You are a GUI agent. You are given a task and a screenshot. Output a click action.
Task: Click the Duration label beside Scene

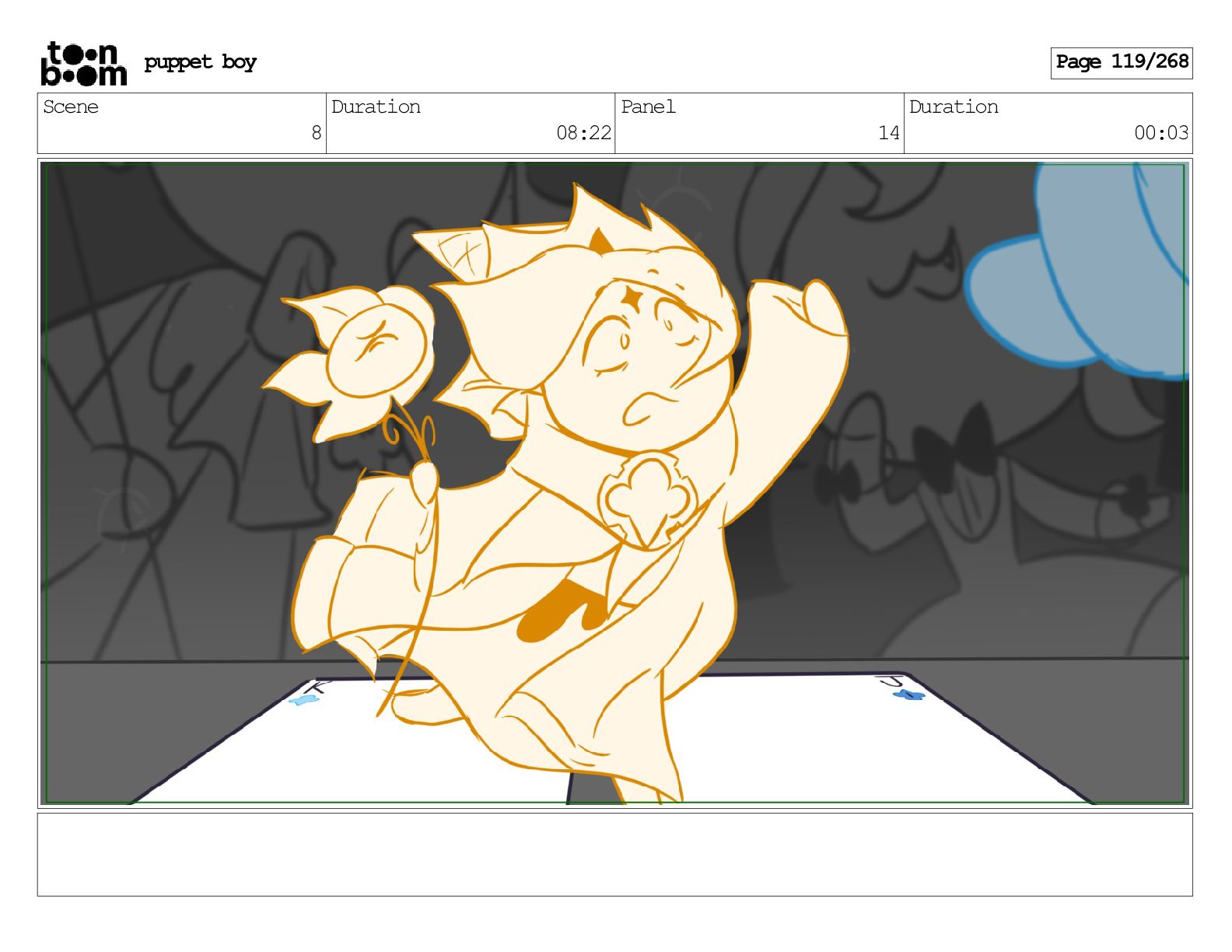point(376,107)
